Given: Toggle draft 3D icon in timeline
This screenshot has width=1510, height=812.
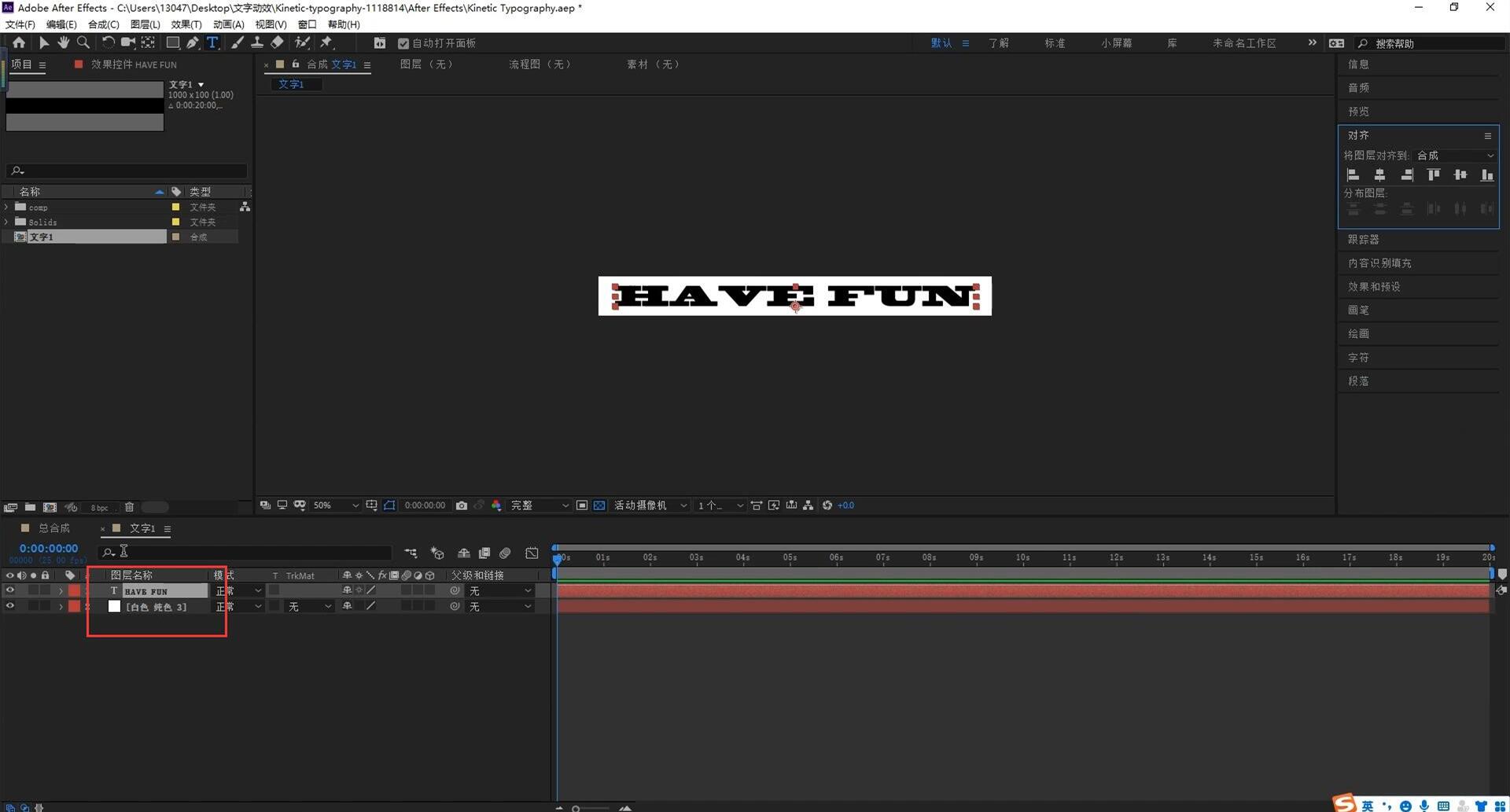Looking at the screenshot, I should click(x=438, y=553).
